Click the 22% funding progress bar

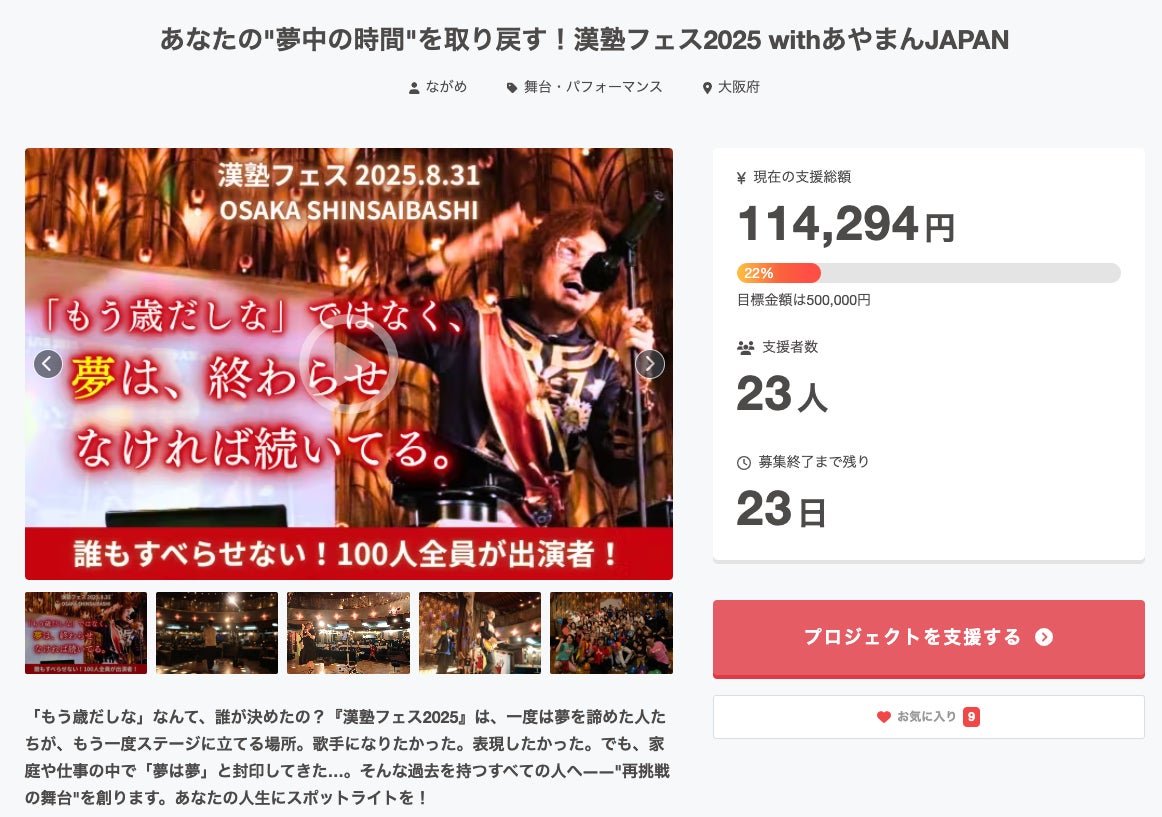[x=929, y=273]
